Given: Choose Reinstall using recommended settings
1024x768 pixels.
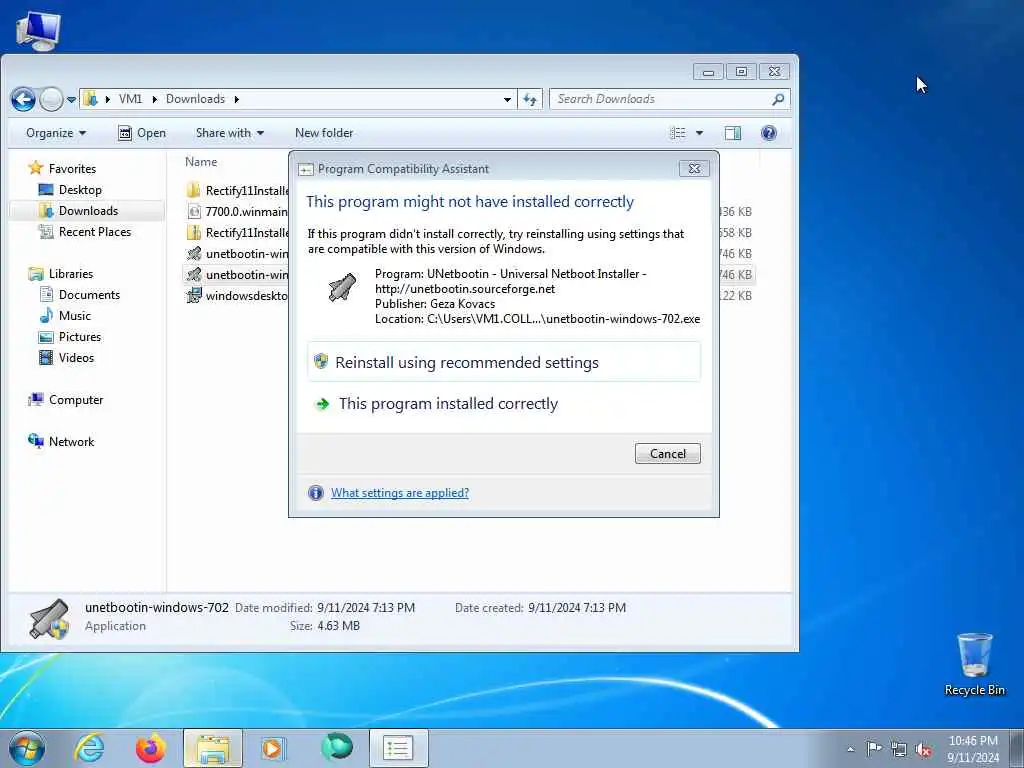Looking at the screenshot, I should [x=504, y=362].
